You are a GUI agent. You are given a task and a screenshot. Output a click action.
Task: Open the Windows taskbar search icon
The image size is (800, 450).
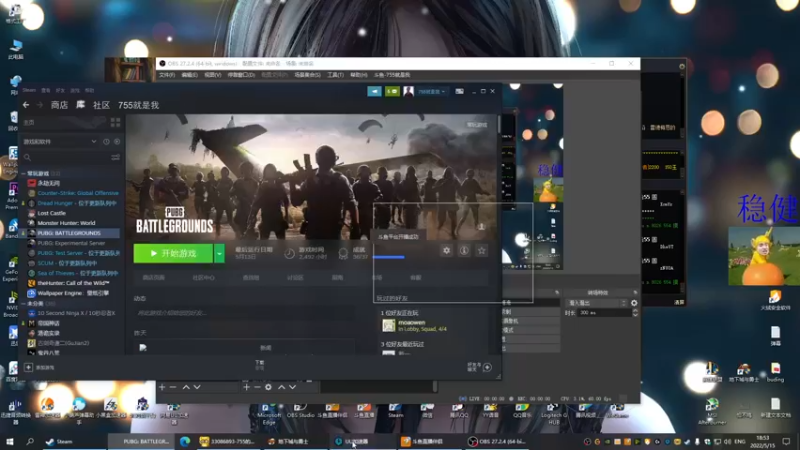30,441
